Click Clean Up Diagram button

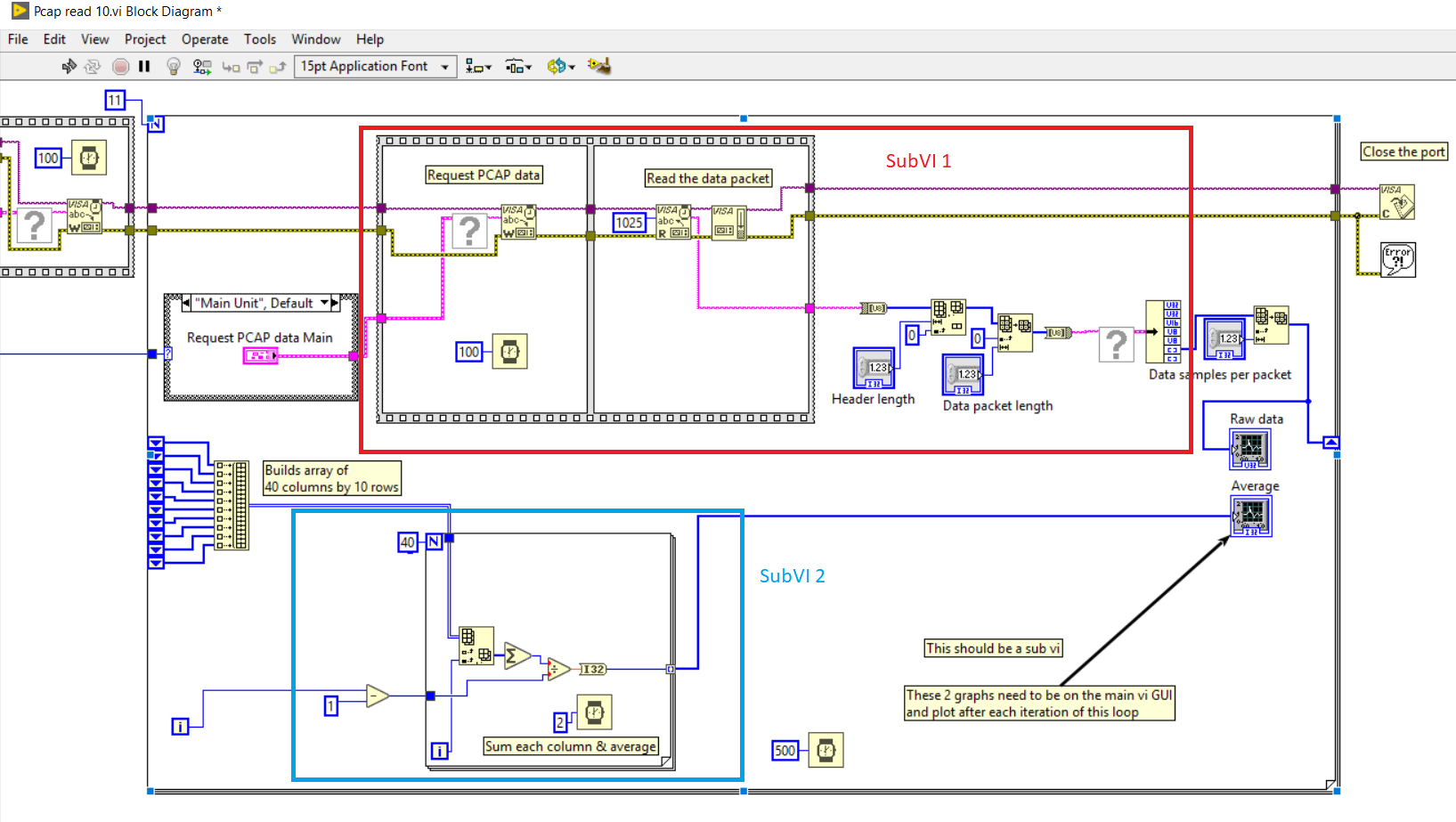[x=599, y=67]
